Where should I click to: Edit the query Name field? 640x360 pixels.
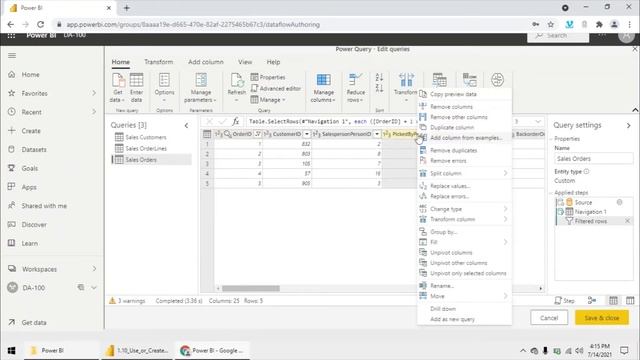pos(594,158)
